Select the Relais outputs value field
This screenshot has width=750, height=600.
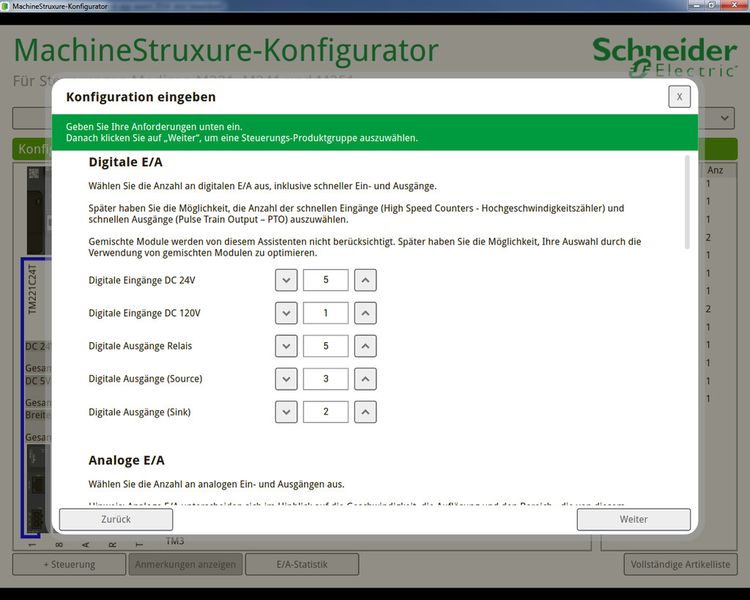(x=326, y=346)
